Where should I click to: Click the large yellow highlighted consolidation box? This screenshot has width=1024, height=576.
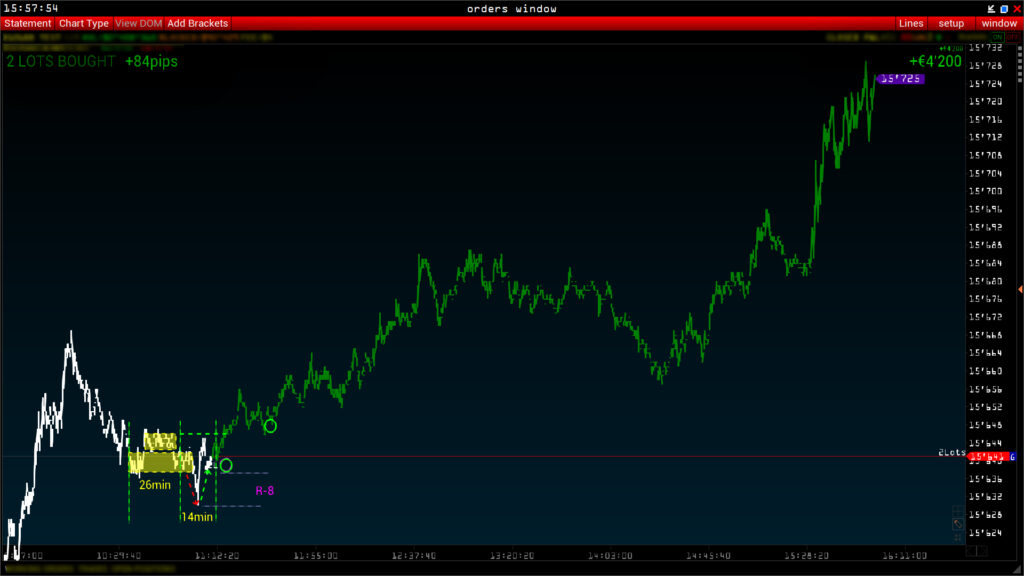click(x=160, y=461)
